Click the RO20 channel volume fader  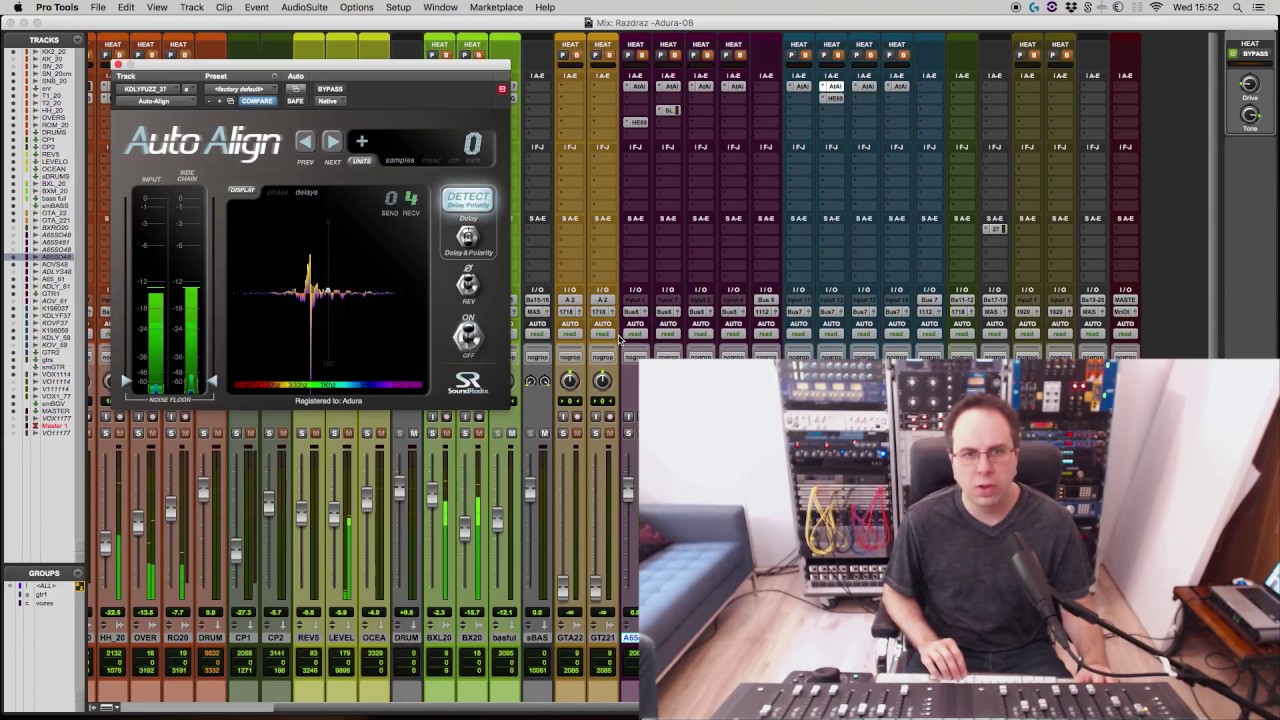pyautogui.click(x=171, y=508)
